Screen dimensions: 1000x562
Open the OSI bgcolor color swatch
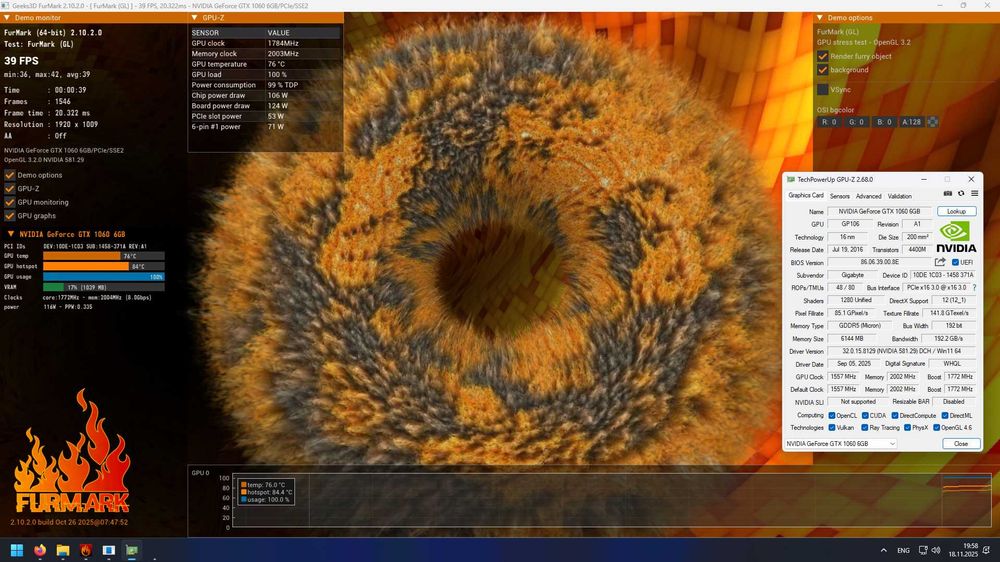932,122
